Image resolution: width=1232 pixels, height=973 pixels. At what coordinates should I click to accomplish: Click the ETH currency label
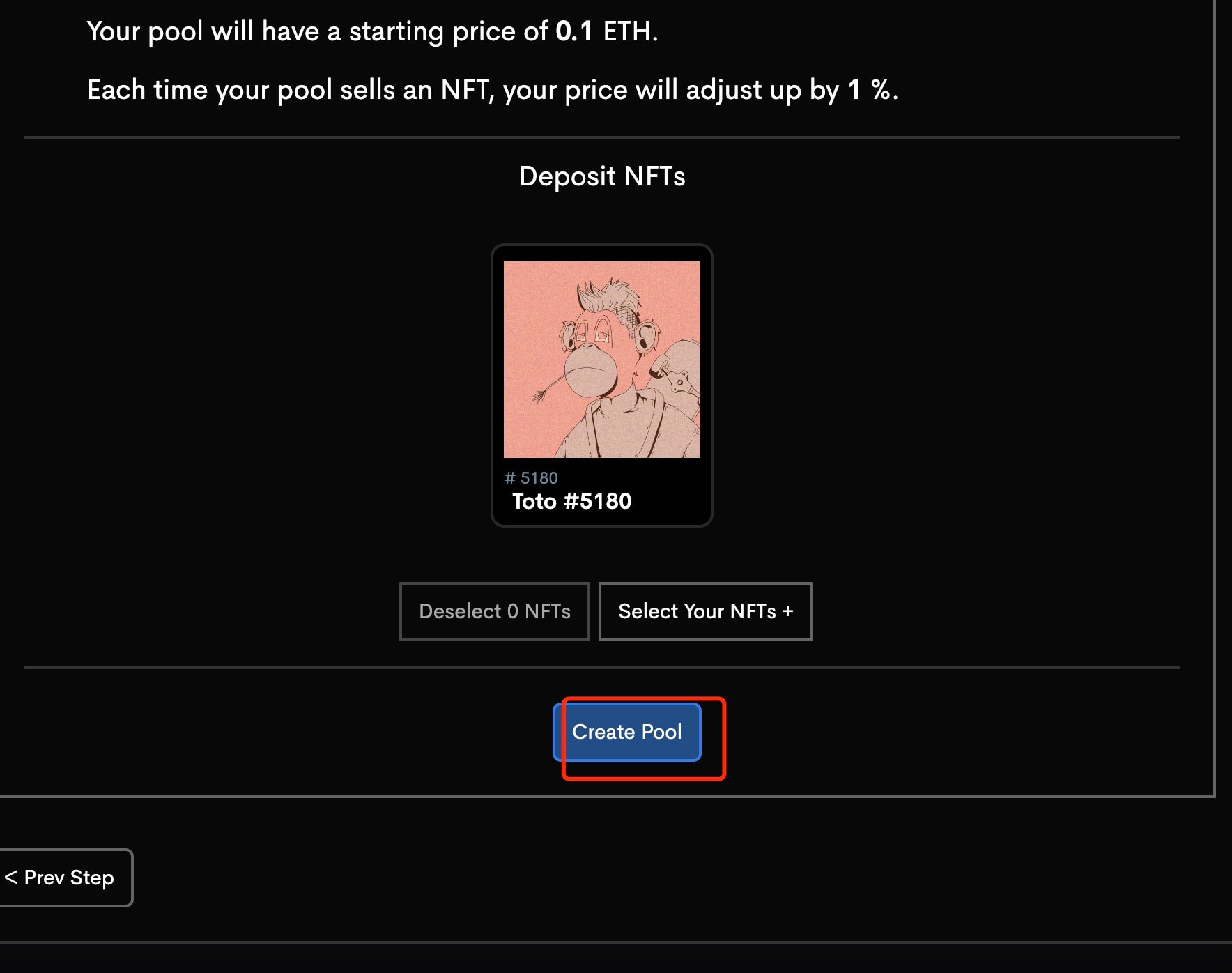(x=629, y=31)
